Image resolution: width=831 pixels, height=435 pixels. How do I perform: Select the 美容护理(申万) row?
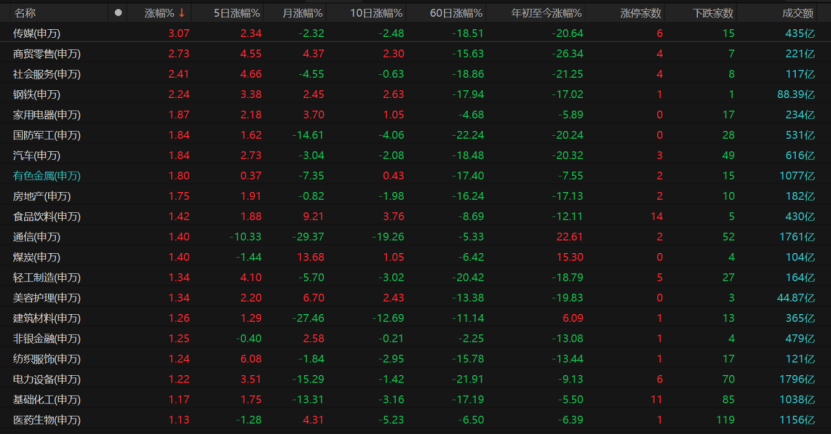pyautogui.click(x=416, y=298)
